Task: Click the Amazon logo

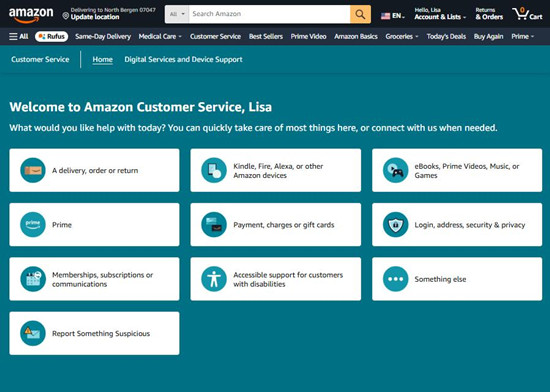Action: [31, 15]
